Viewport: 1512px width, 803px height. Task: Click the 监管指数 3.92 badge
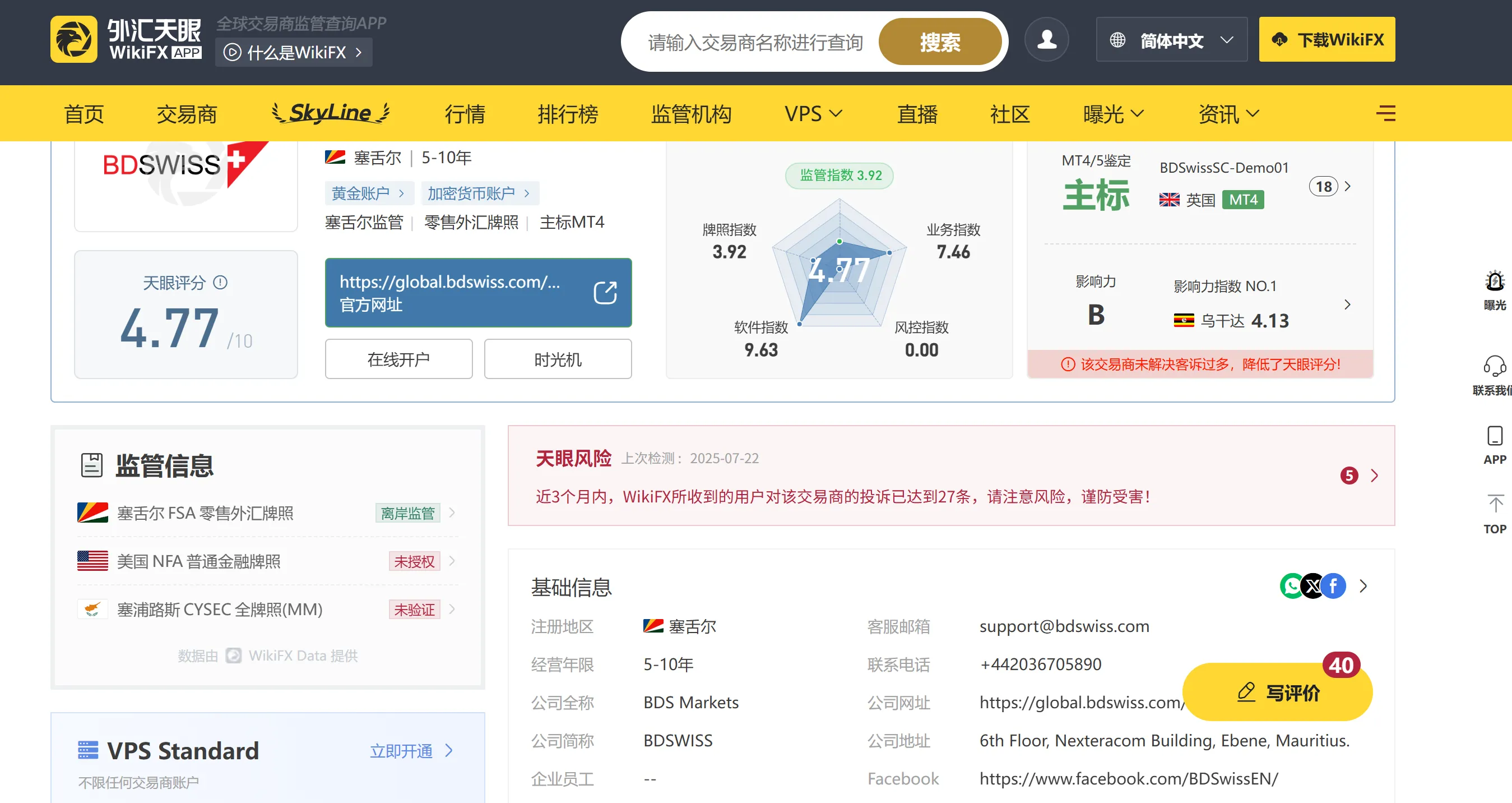click(x=840, y=175)
